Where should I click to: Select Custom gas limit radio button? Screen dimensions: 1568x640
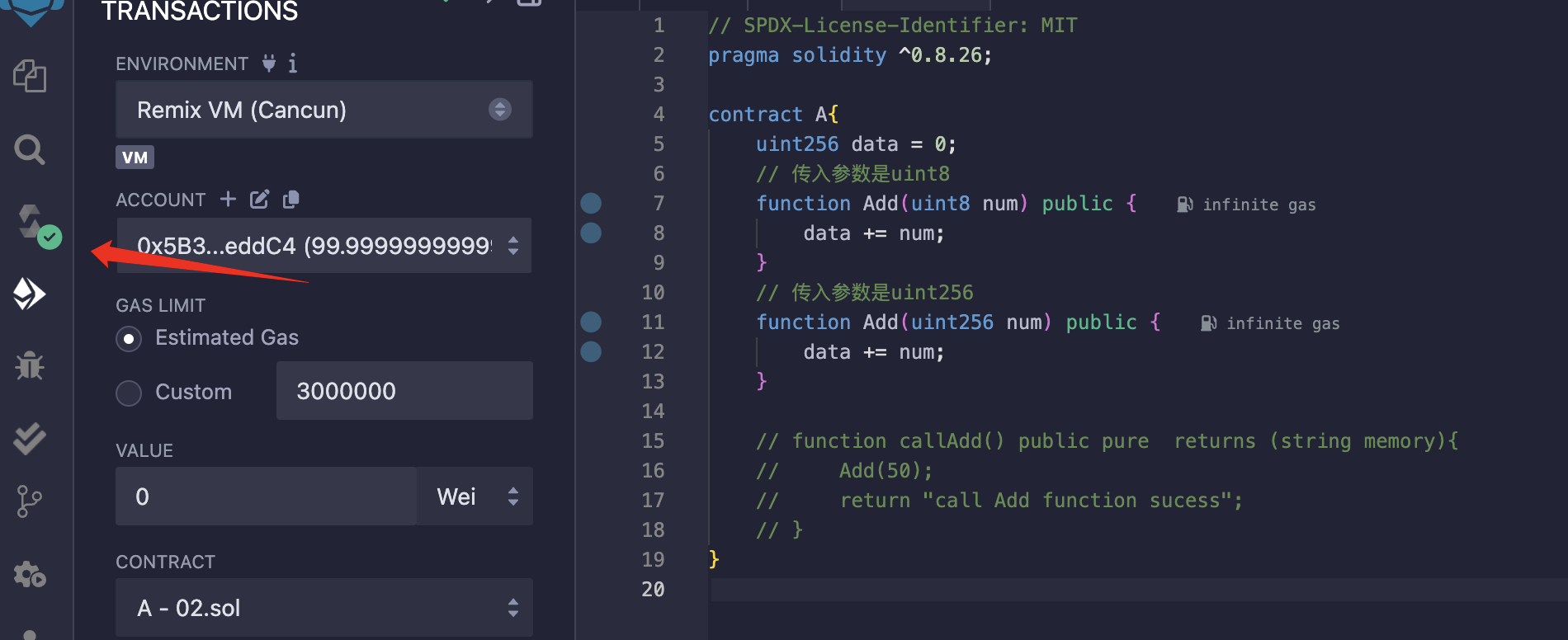tap(129, 393)
